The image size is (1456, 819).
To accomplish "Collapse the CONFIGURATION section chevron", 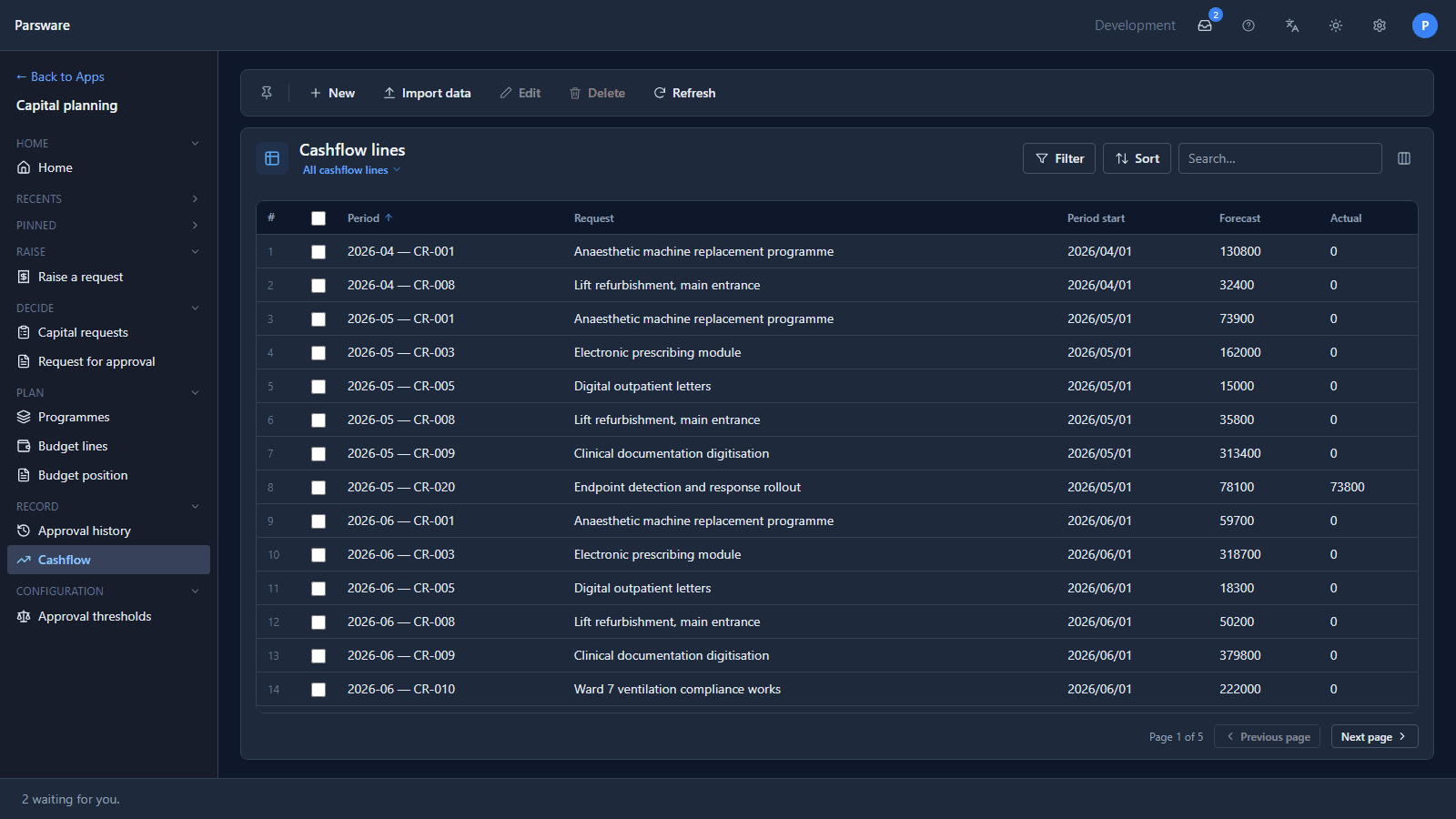I will pos(195,591).
